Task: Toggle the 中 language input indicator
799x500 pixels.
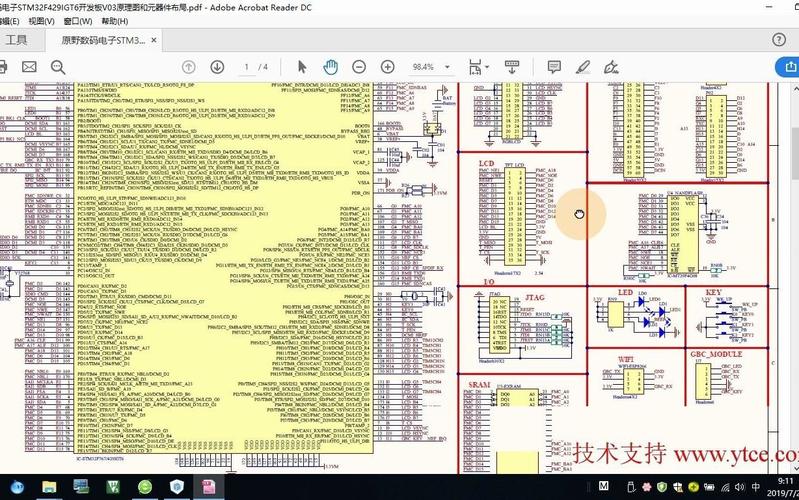Action: pyautogui.click(x=756, y=487)
